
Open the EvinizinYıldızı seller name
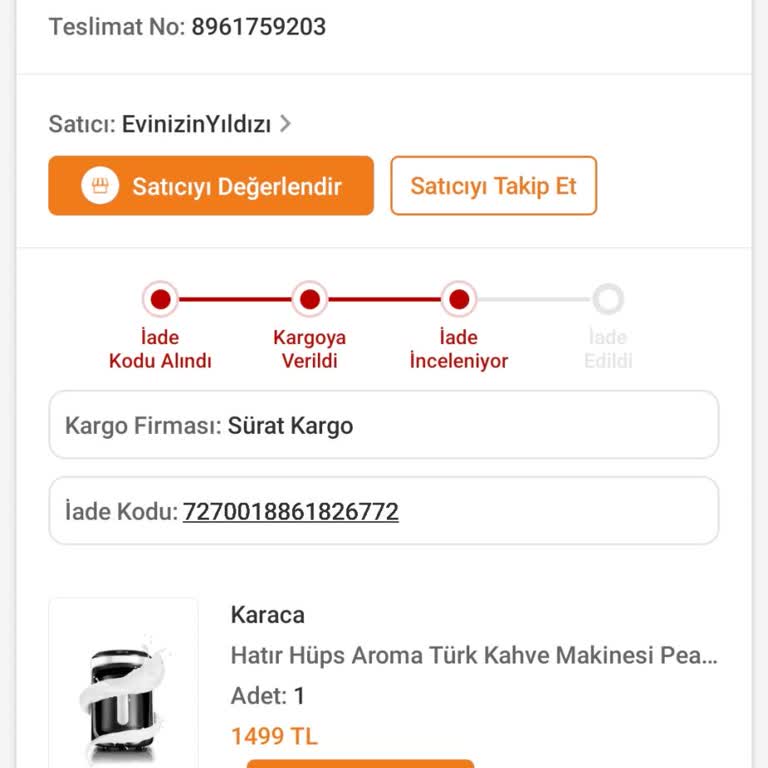click(196, 124)
